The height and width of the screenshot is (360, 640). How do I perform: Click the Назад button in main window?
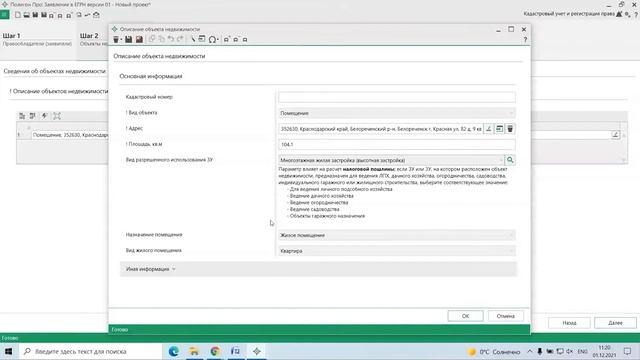tap(569, 322)
